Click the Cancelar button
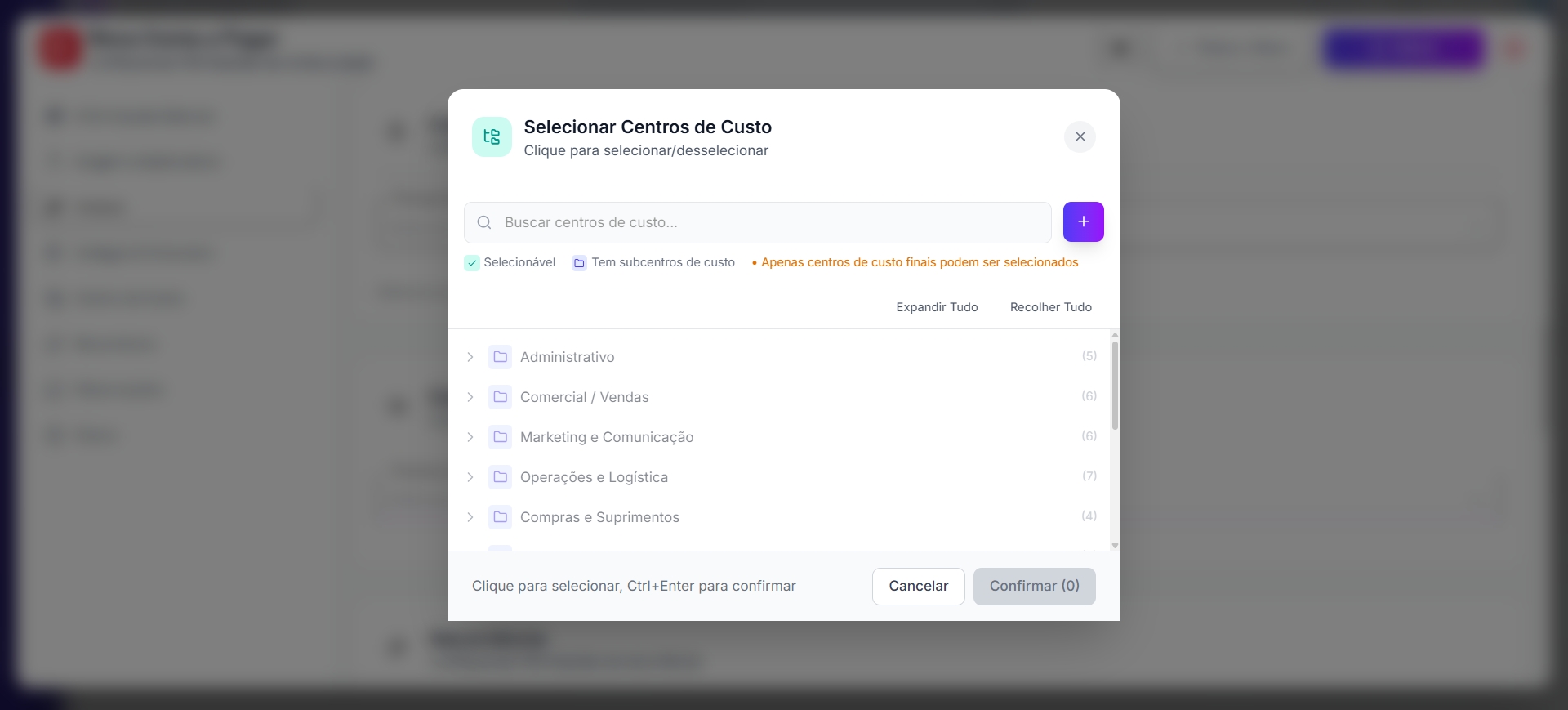Screen dimensions: 1568x710 918,587
